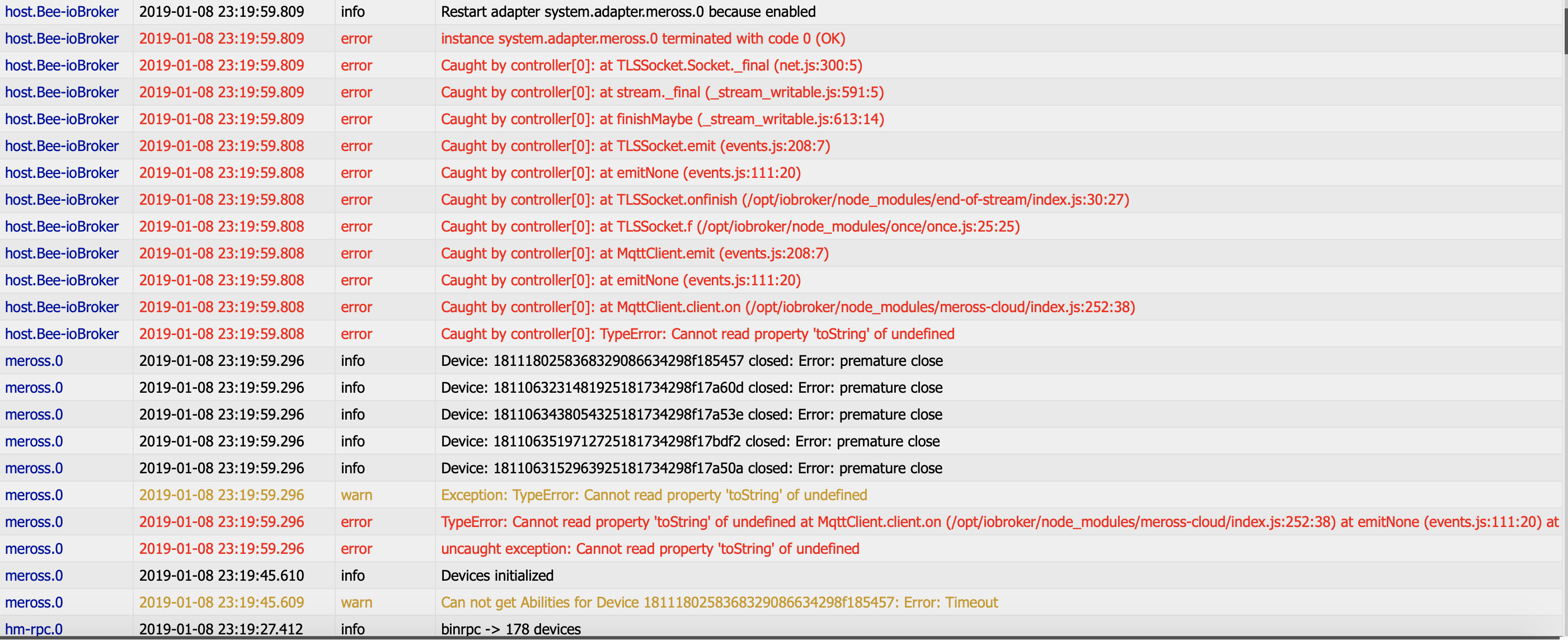Open host.Bee-ioBroker link in Restart adapter row

[x=62, y=12]
